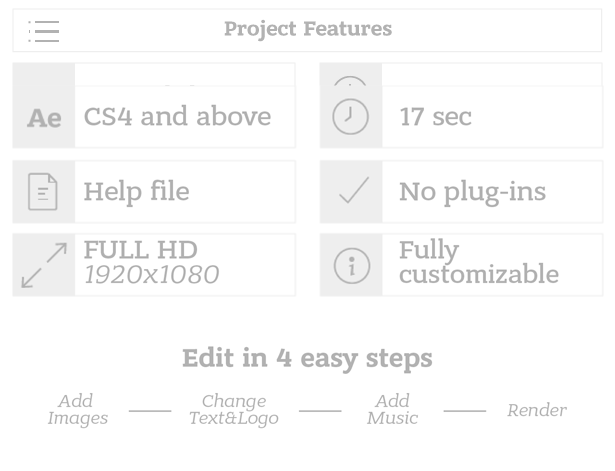Select the Add Music step
This screenshot has height=471, width=615.
click(x=392, y=410)
